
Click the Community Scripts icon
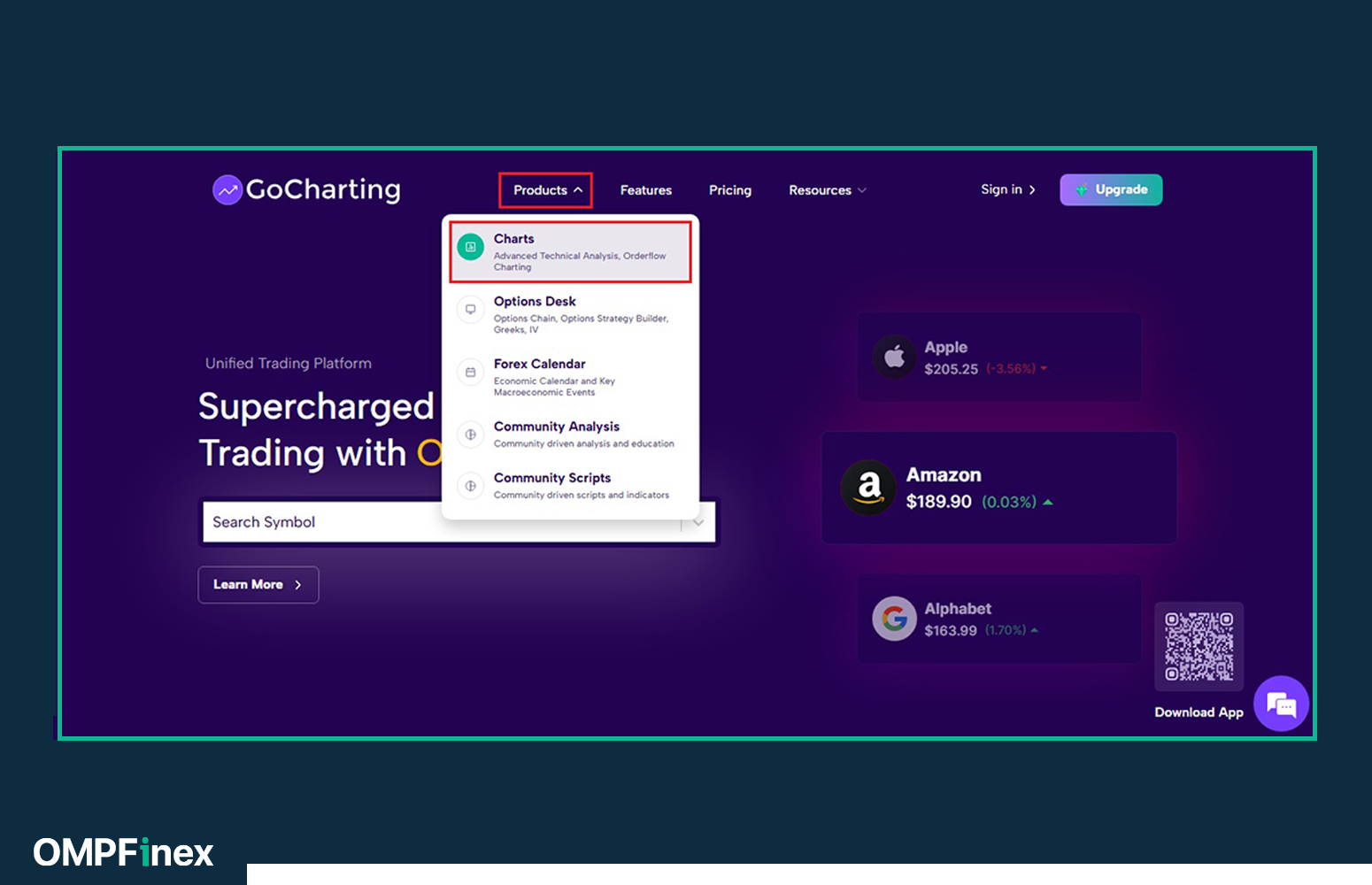coord(471,486)
